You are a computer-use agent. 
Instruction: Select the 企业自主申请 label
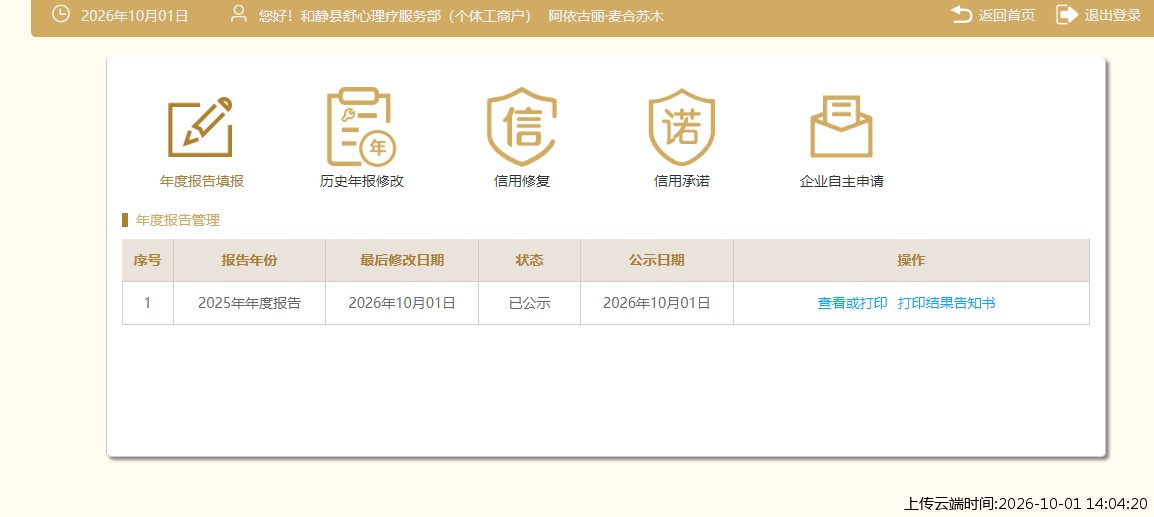(x=841, y=181)
